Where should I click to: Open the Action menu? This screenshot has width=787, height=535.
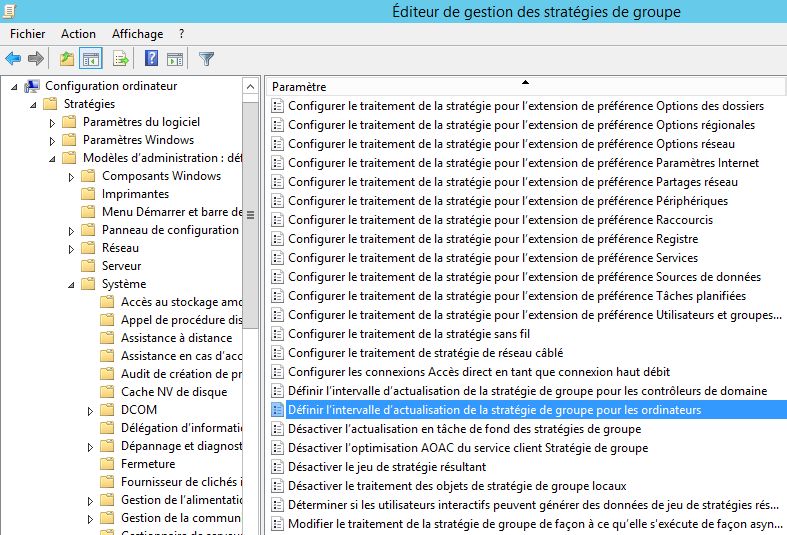pyautogui.click(x=78, y=34)
